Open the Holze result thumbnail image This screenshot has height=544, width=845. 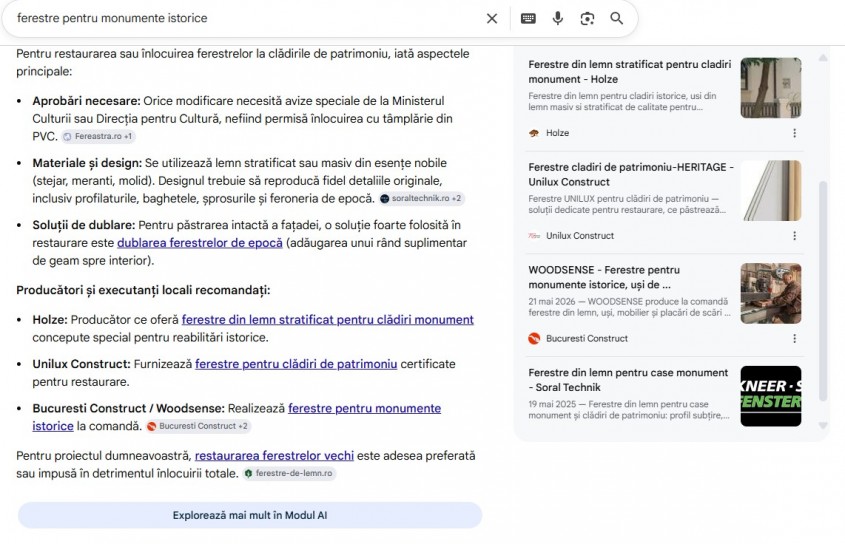point(771,88)
